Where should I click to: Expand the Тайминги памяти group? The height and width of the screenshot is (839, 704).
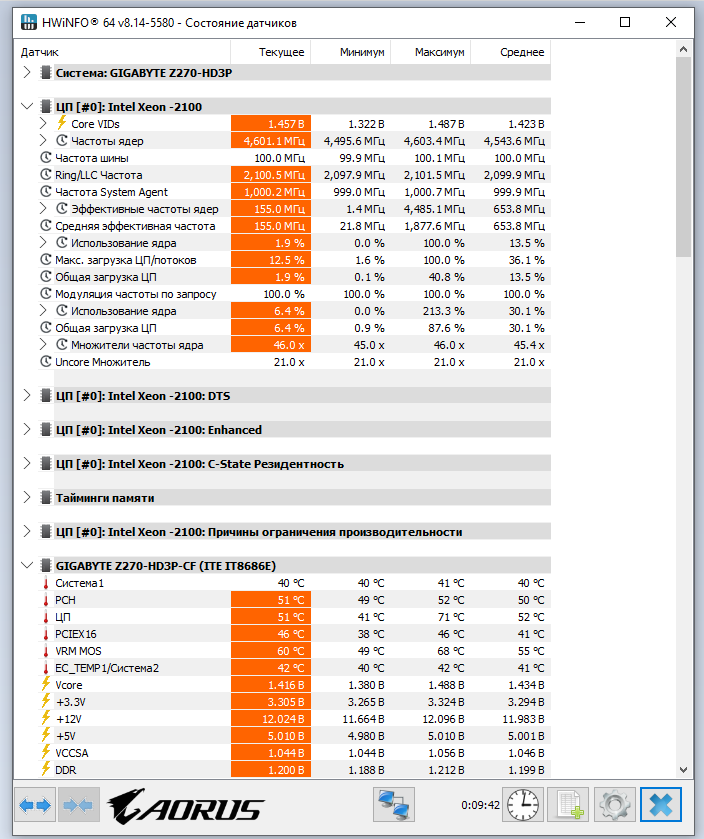pyautogui.click(x=27, y=498)
